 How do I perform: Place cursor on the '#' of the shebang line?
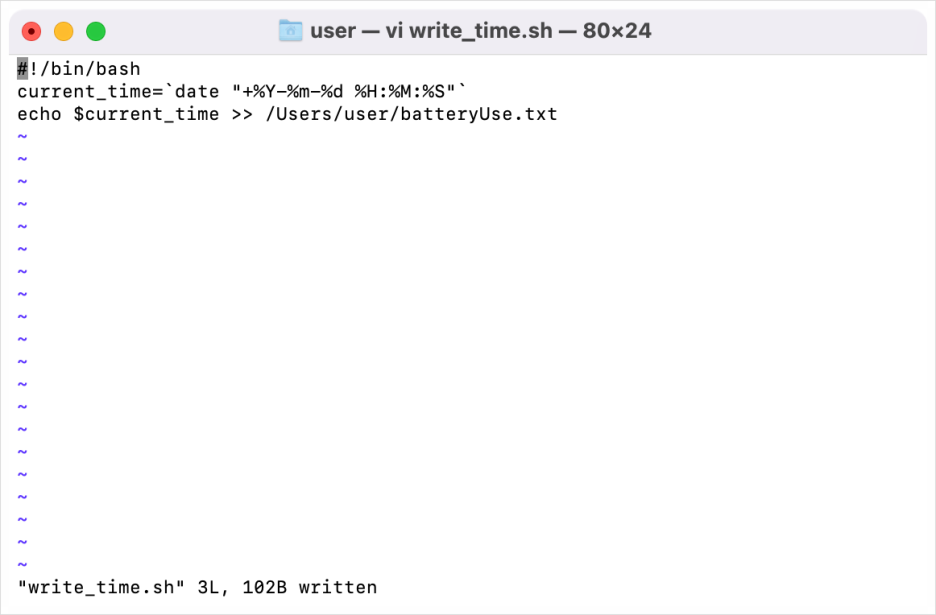[22, 69]
